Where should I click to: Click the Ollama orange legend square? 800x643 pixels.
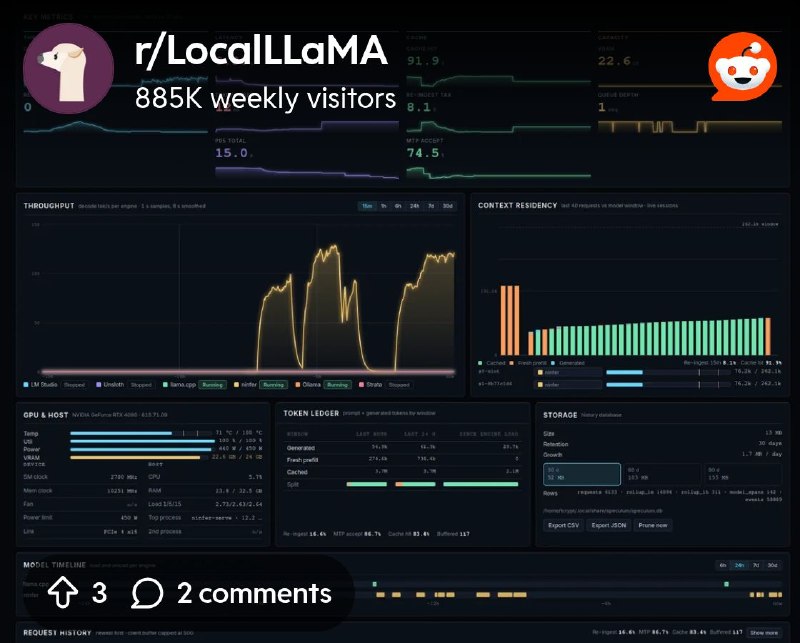pos(297,384)
